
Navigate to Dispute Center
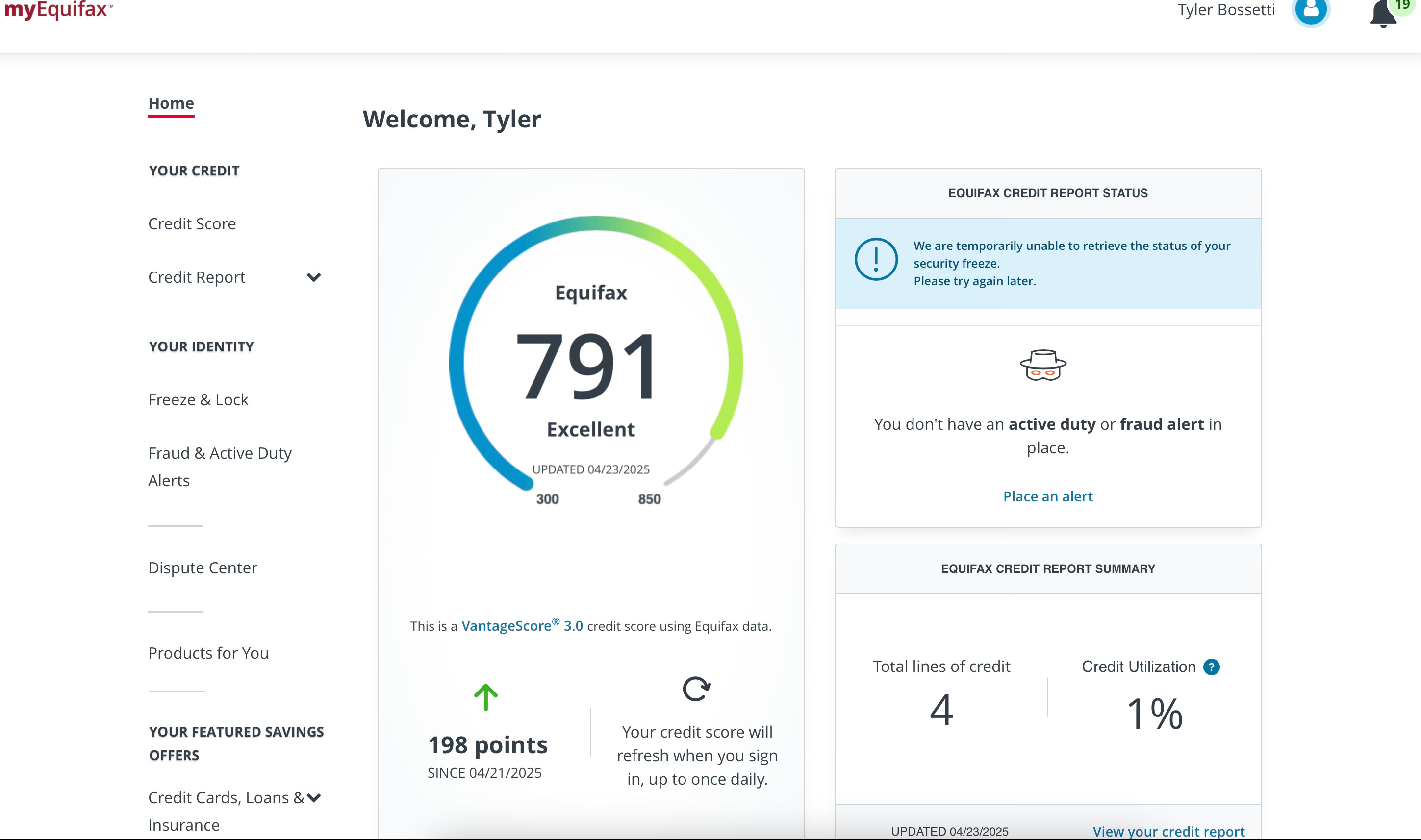click(203, 568)
